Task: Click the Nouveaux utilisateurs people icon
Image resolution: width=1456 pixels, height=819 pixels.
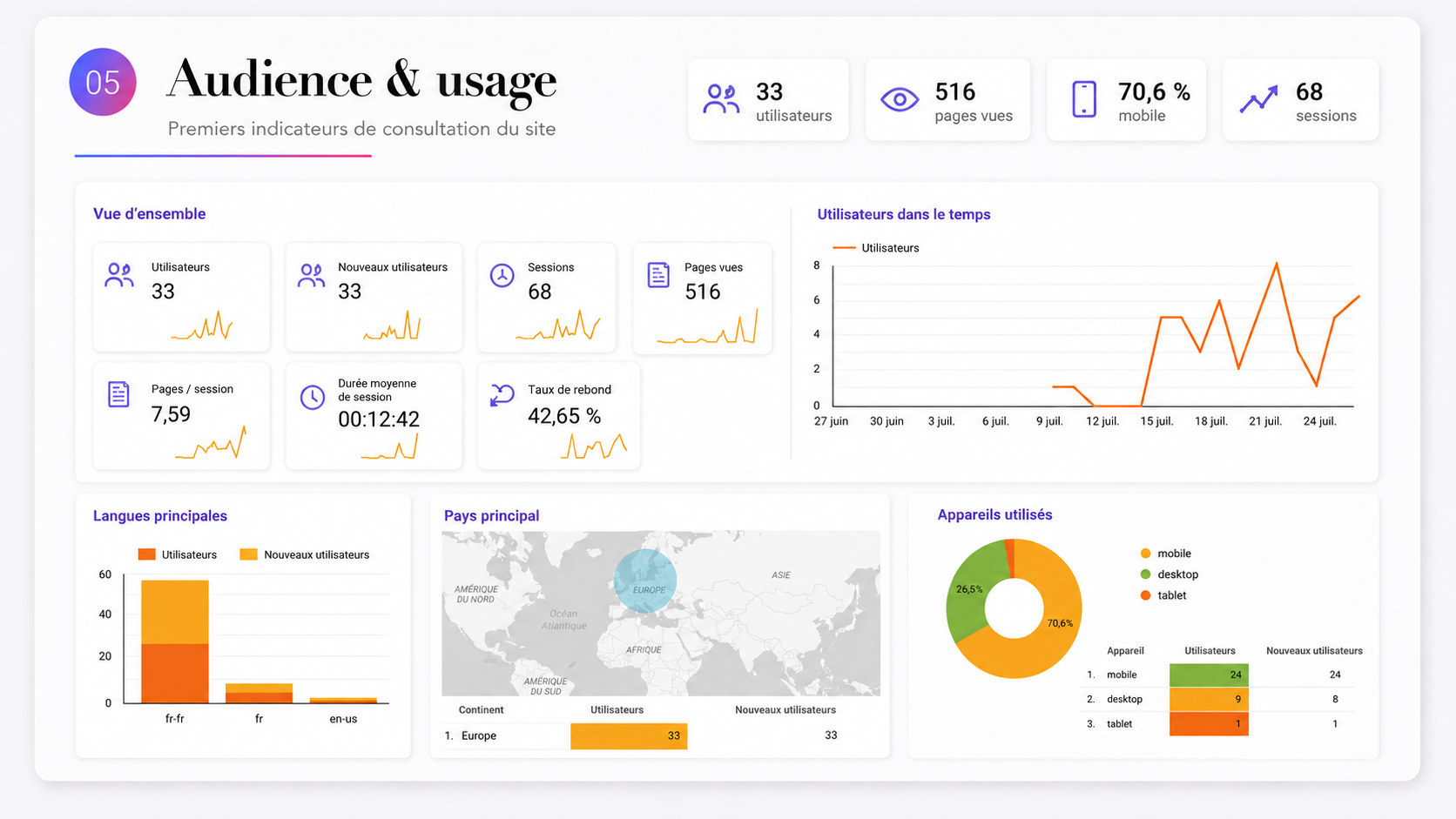Action: pyautogui.click(x=311, y=275)
